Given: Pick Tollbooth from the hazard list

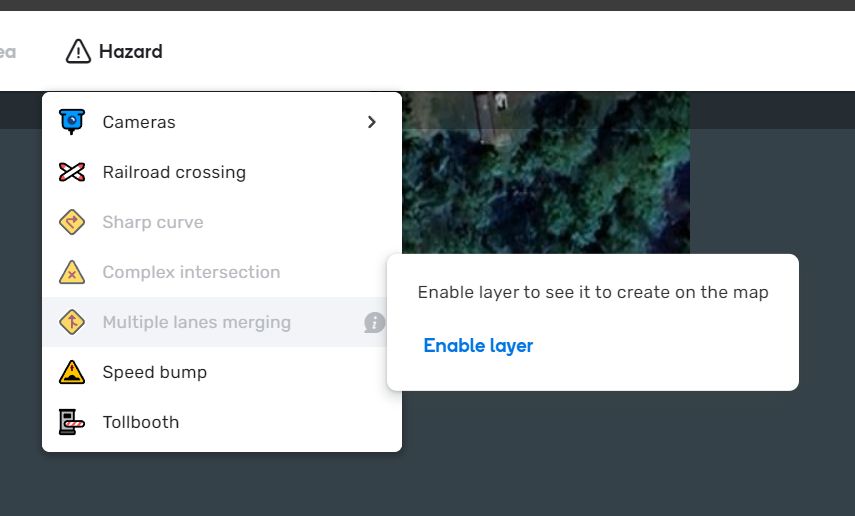Looking at the screenshot, I should (x=141, y=422).
